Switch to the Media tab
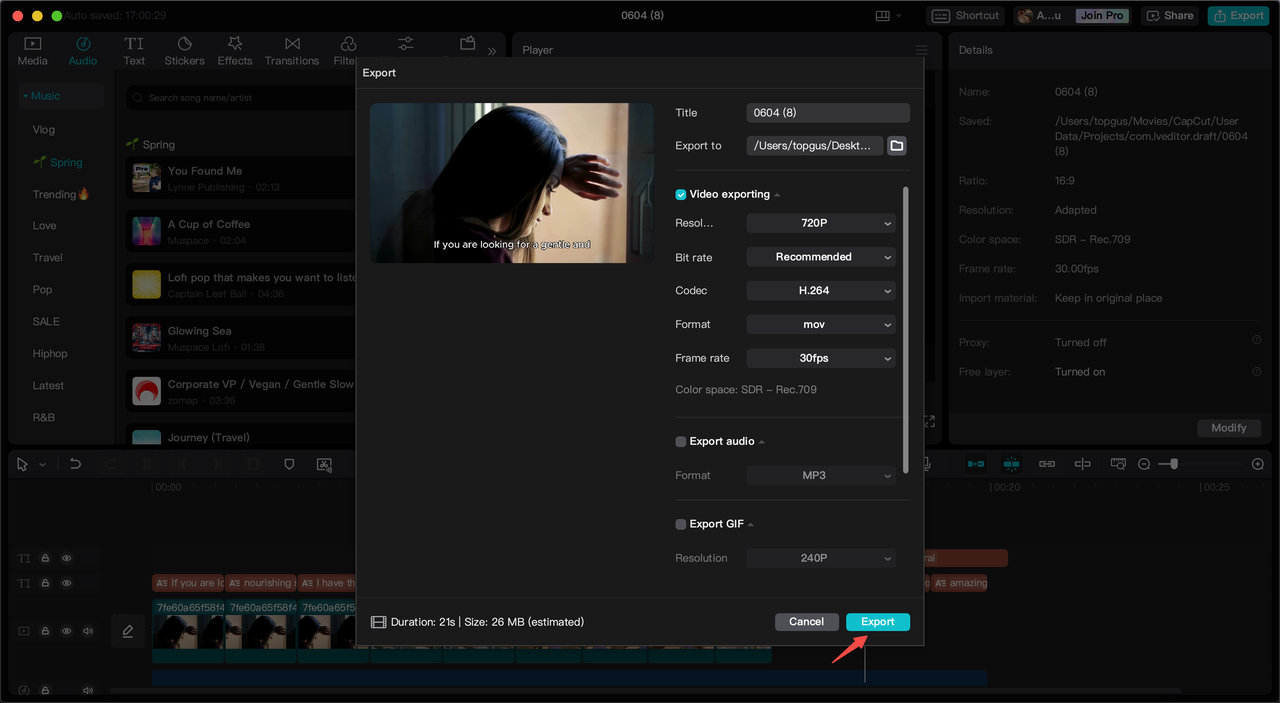The width and height of the screenshot is (1280, 703). (33, 51)
